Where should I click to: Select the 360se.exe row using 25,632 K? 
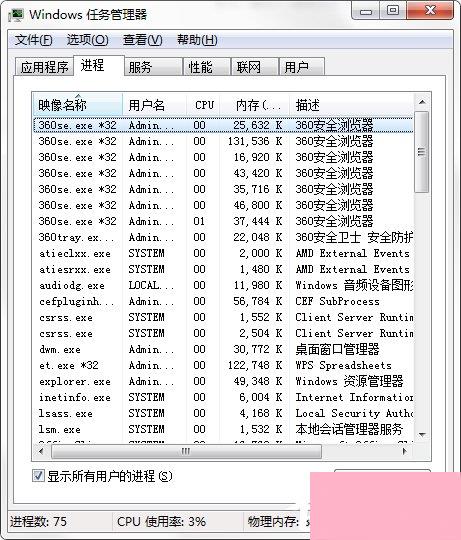(x=223, y=125)
